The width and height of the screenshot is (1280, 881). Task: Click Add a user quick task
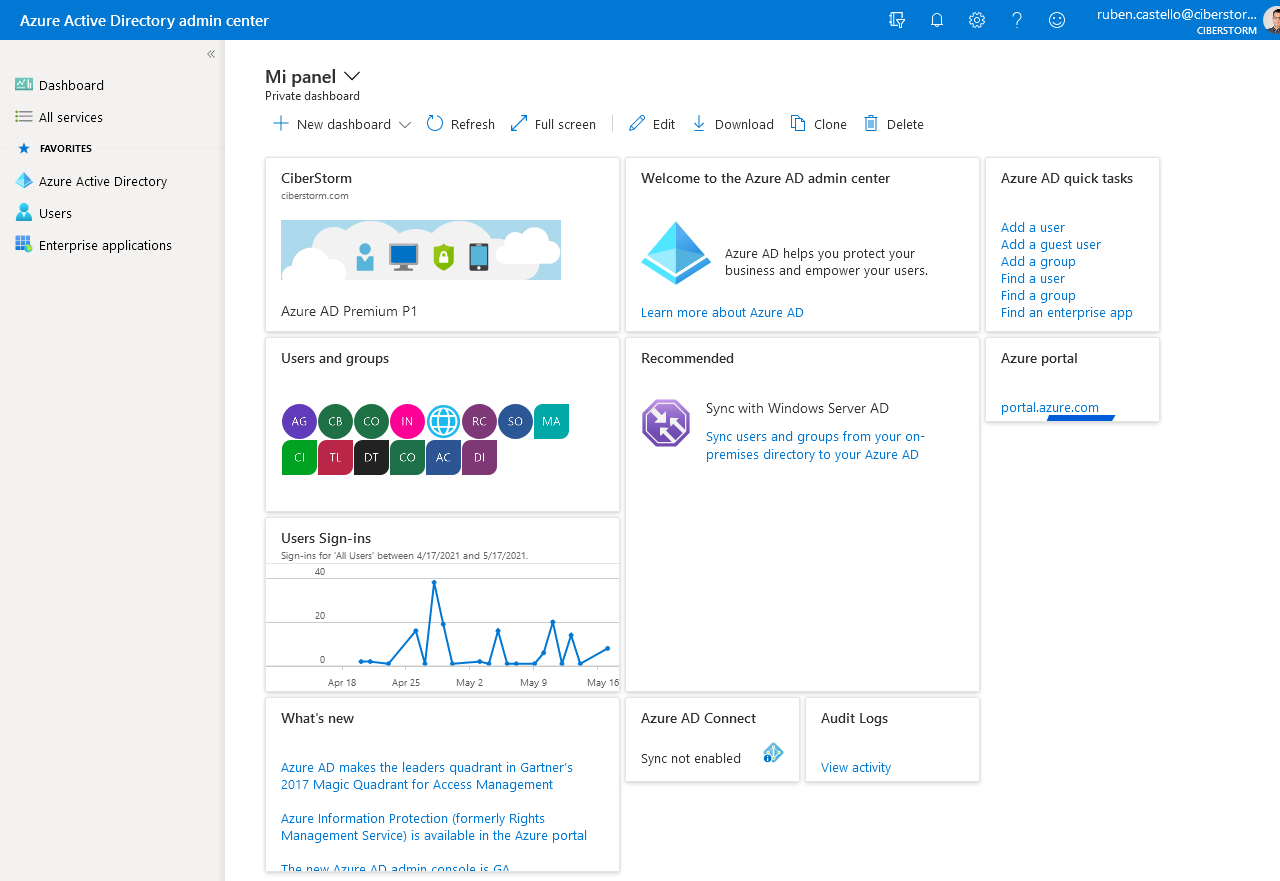(x=1033, y=227)
